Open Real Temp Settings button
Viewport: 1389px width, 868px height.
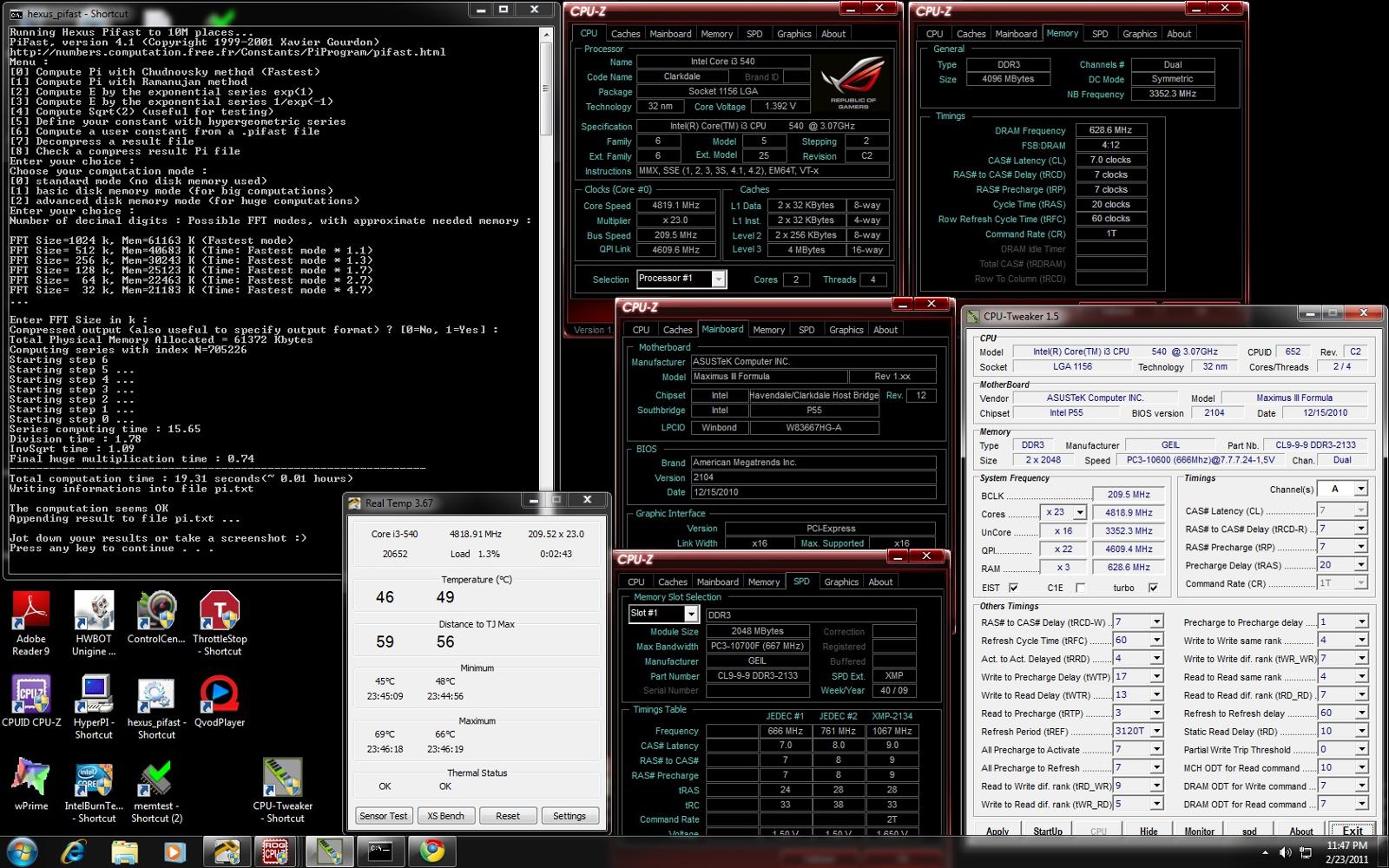pyautogui.click(x=569, y=816)
